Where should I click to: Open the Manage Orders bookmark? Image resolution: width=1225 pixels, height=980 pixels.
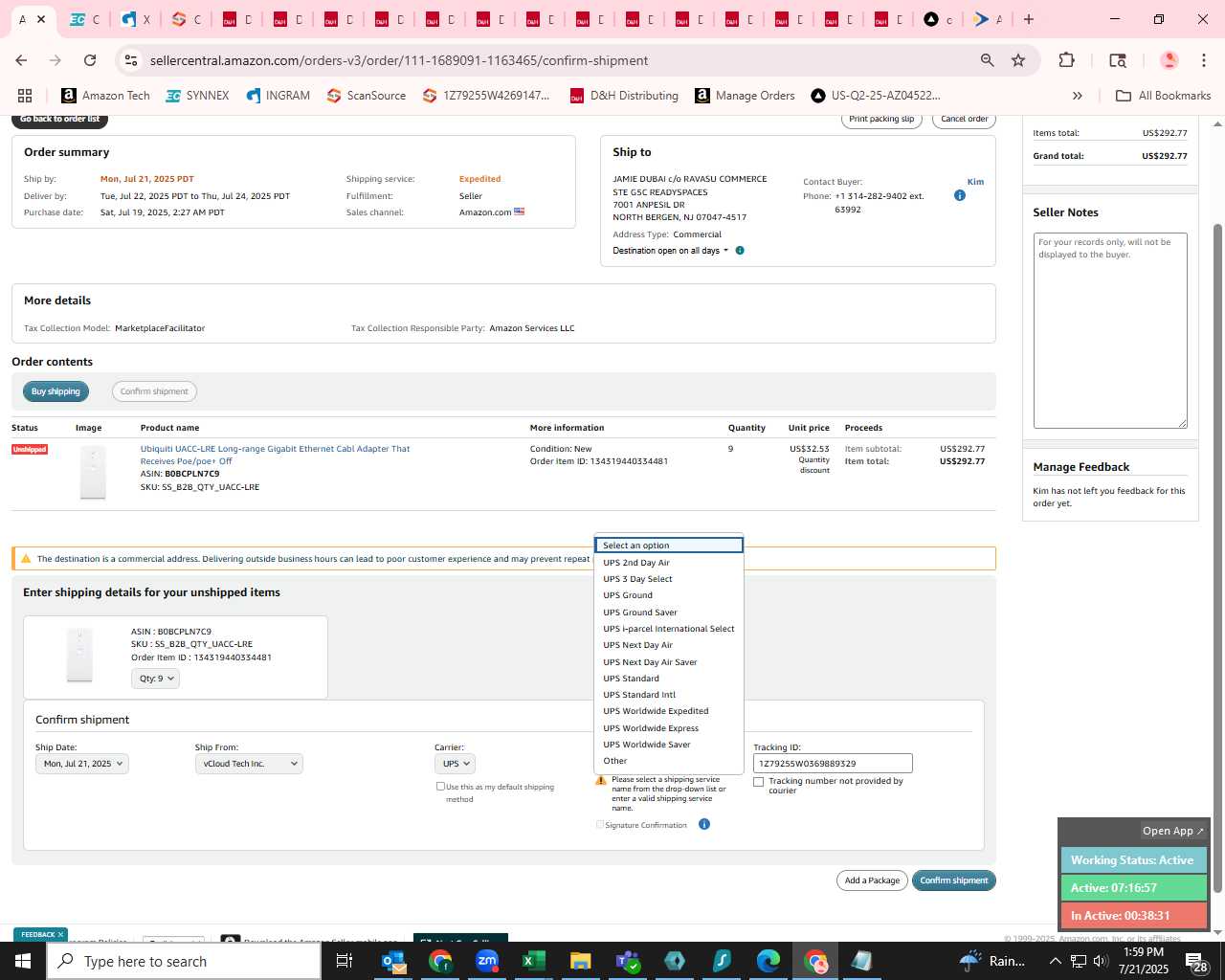[x=745, y=96]
